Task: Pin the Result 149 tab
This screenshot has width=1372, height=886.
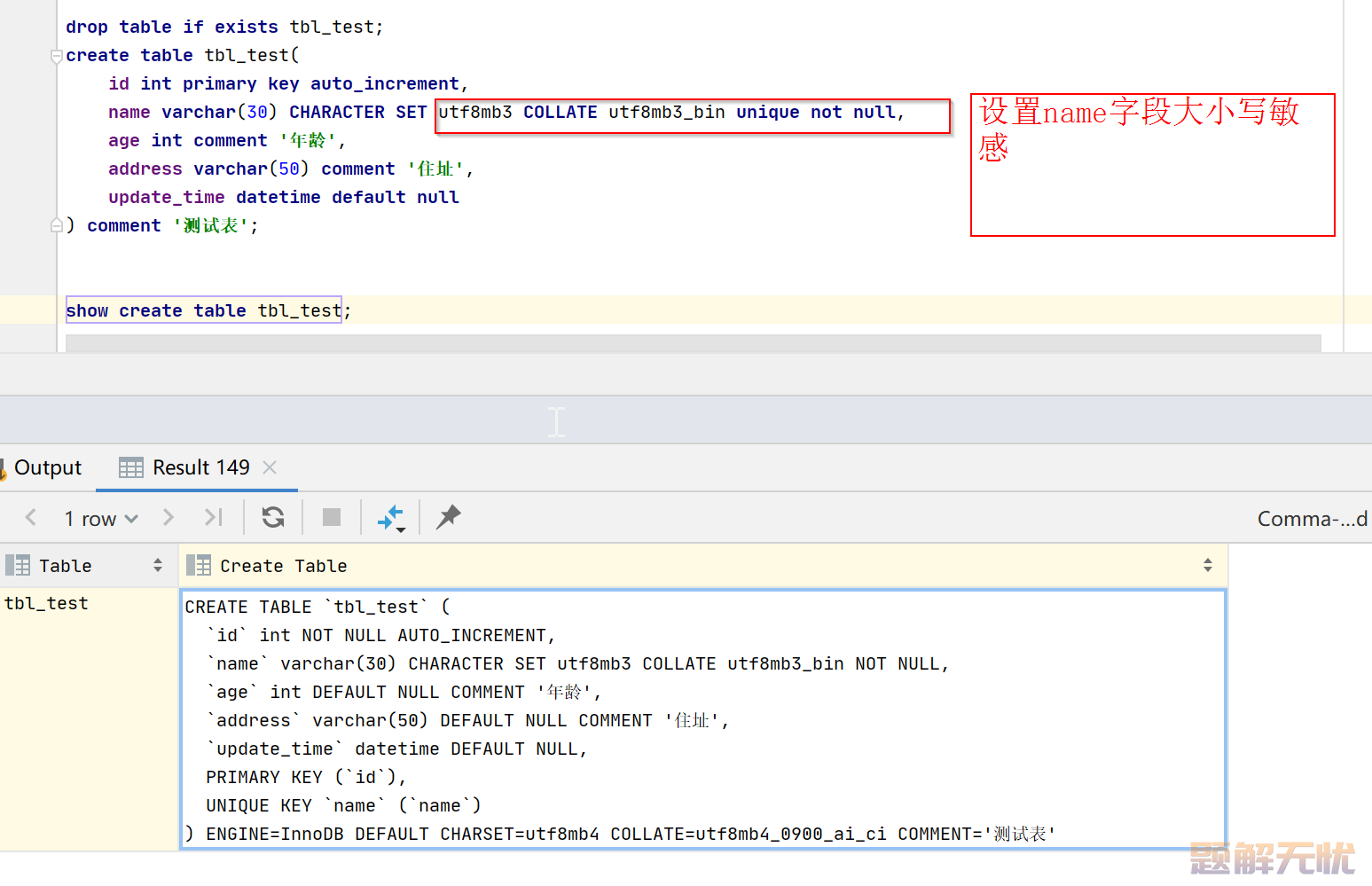Action: pos(449,517)
